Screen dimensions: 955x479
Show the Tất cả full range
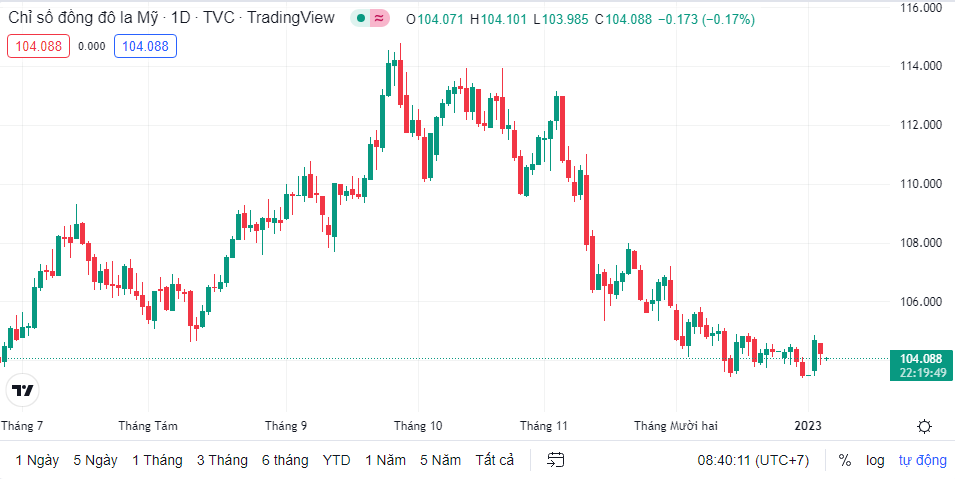(494, 460)
